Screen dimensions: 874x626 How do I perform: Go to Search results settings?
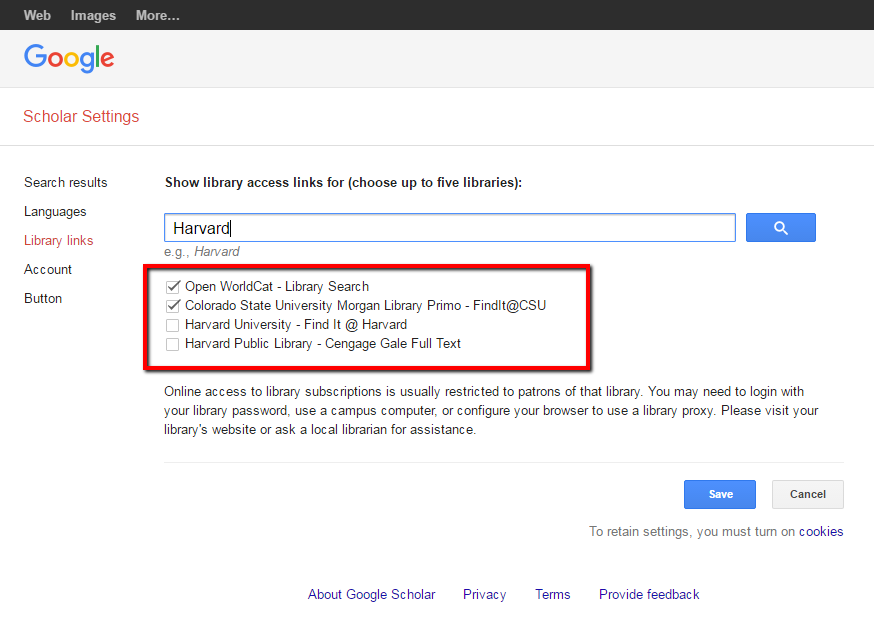[x=66, y=182]
